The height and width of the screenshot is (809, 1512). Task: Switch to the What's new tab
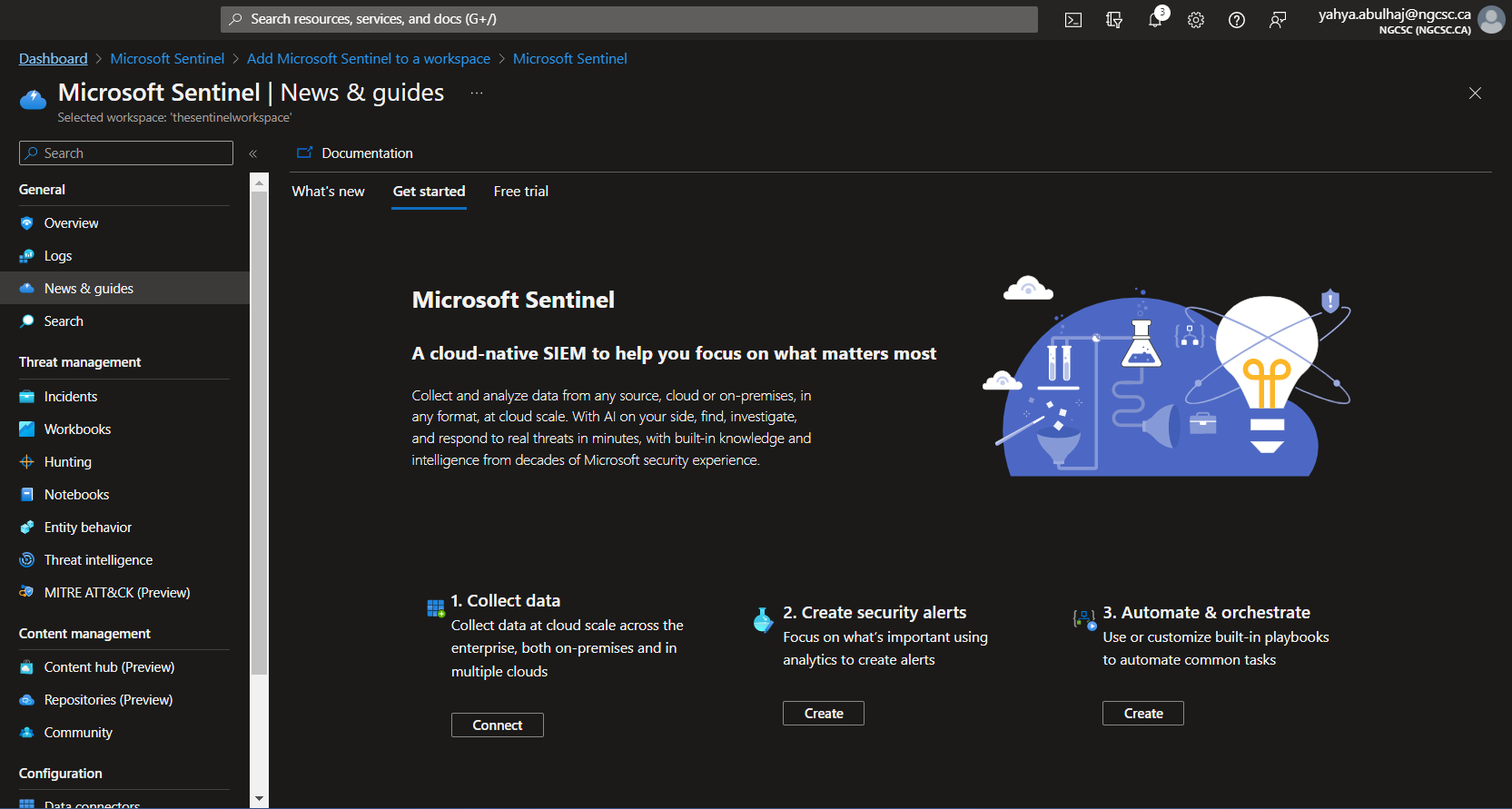(x=328, y=192)
